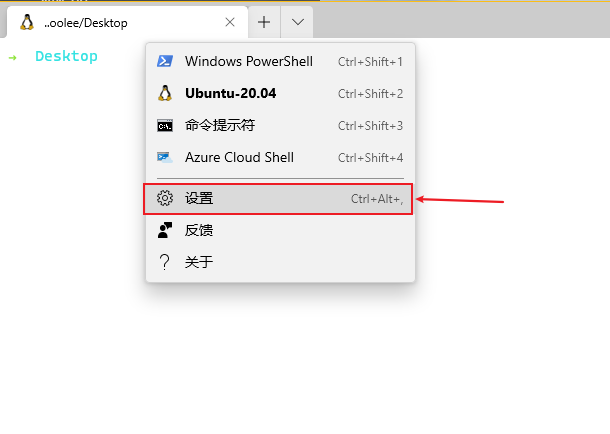Click the Ctrl+Alt+, shortcut text

[x=377, y=199]
